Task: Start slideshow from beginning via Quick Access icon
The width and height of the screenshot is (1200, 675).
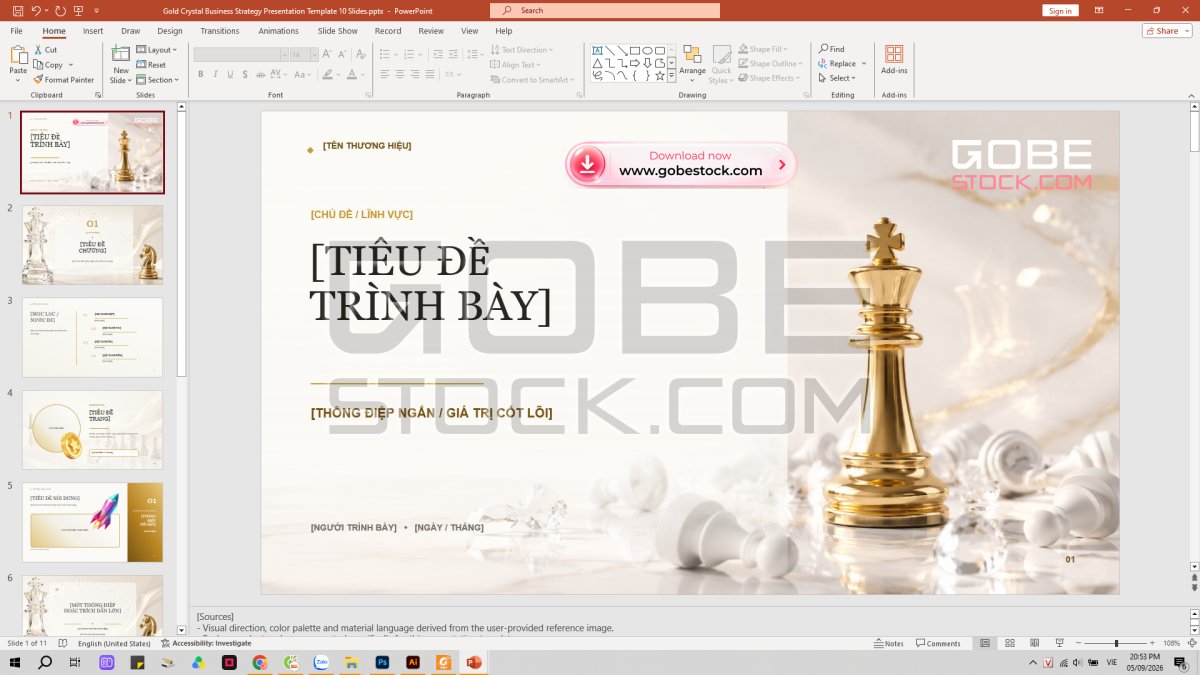Action: pos(80,10)
